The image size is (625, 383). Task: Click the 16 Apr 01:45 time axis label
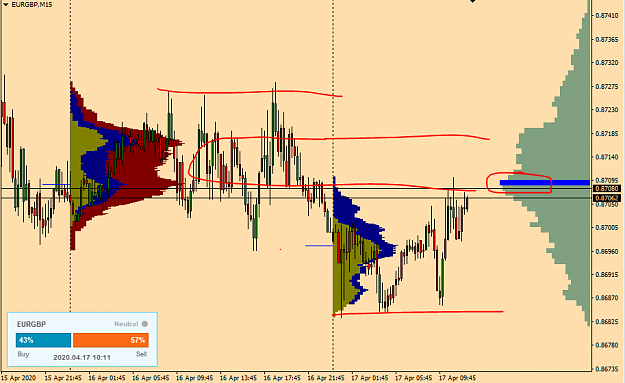pyautogui.click(x=107, y=378)
